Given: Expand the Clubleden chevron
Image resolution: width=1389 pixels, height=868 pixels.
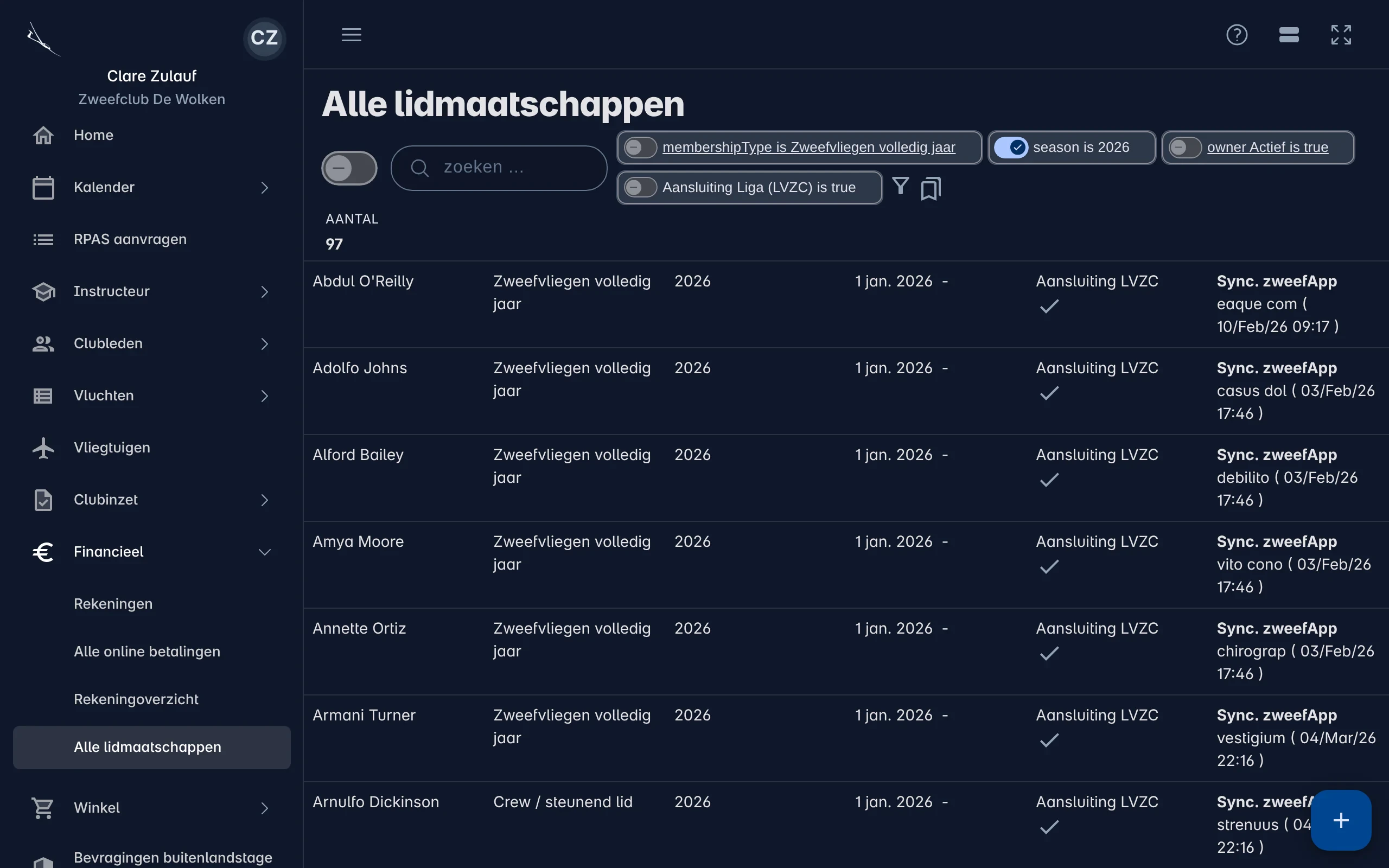Looking at the screenshot, I should click(x=264, y=344).
